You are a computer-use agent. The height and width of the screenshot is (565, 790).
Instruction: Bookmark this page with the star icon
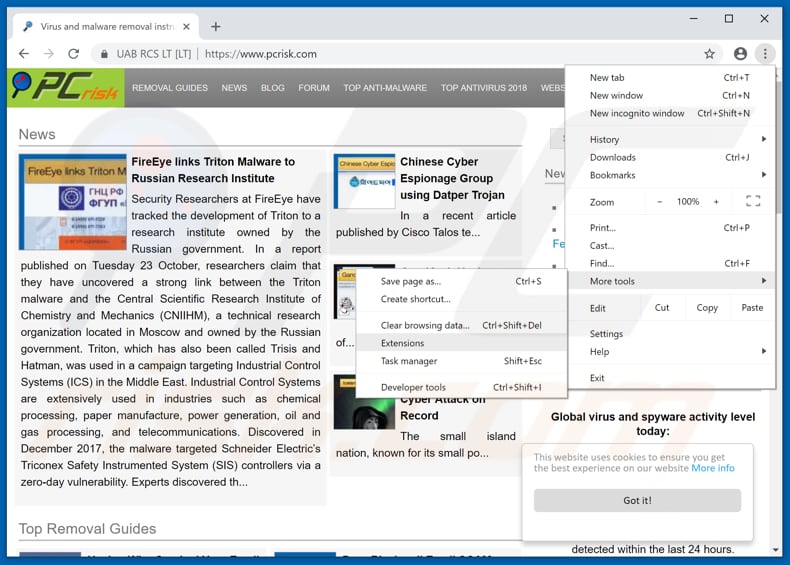(709, 53)
